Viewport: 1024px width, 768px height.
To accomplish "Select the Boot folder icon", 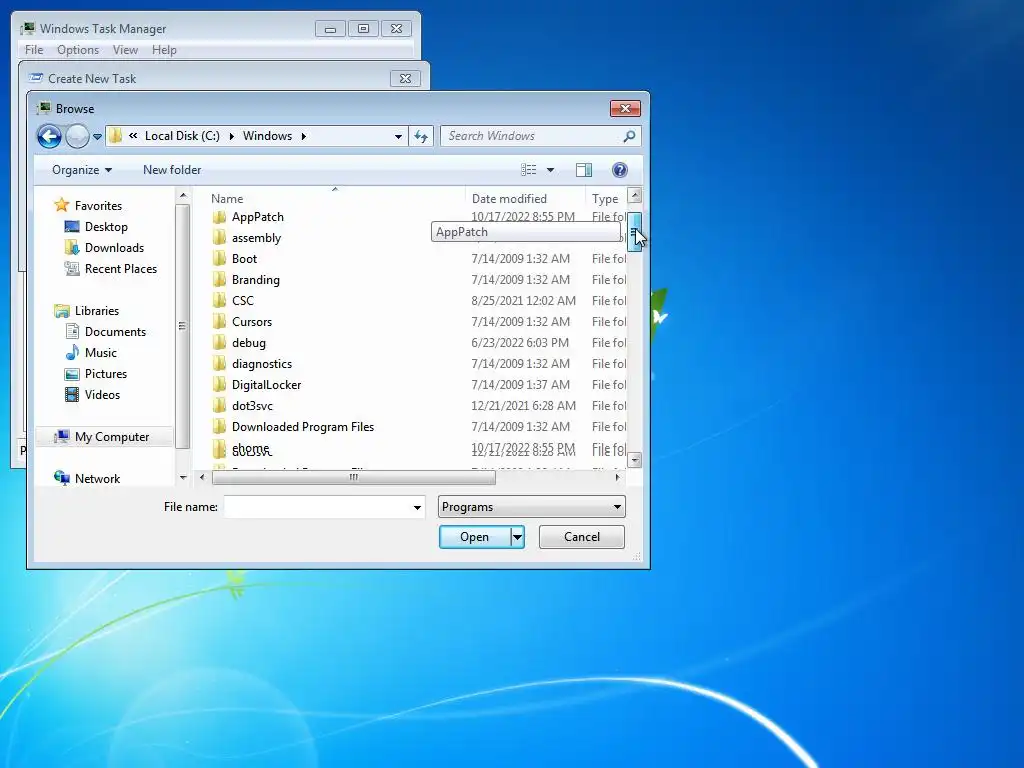I will pyautogui.click(x=219, y=259).
